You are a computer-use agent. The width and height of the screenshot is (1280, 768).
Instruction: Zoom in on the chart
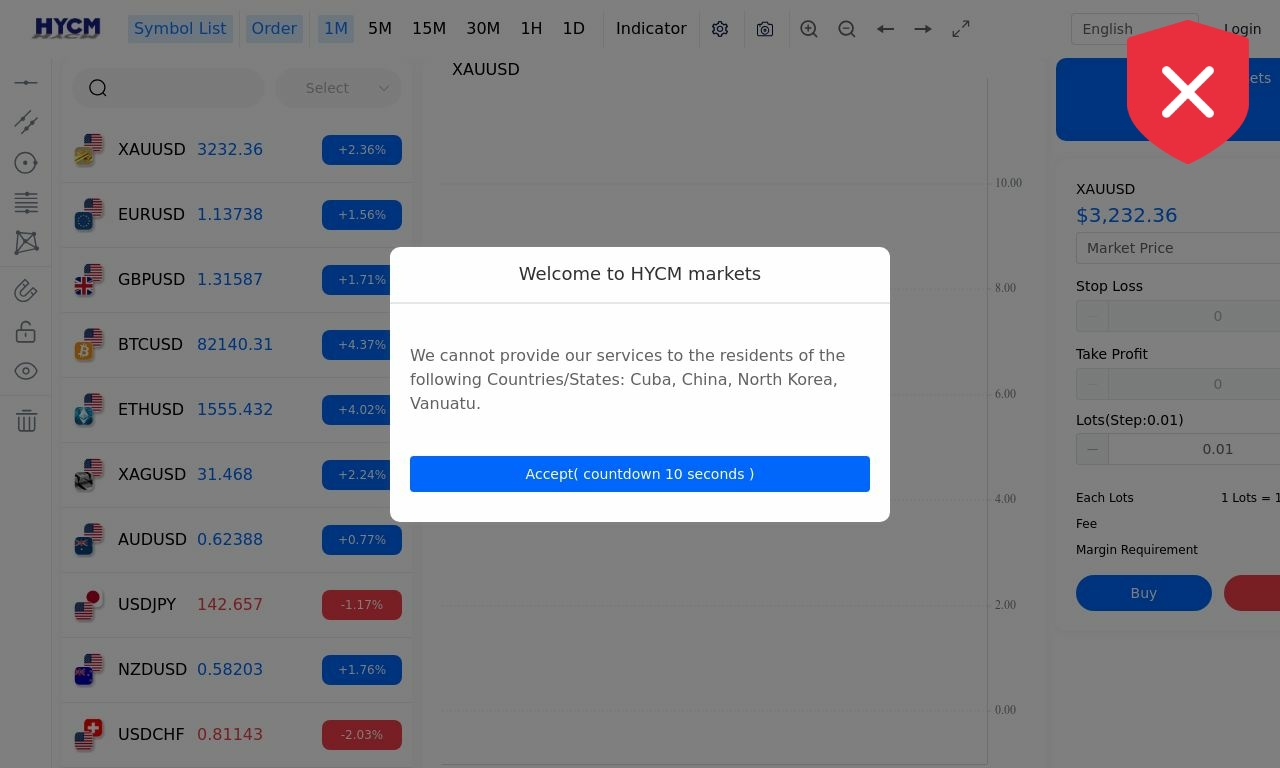pyautogui.click(x=809, y=29)
